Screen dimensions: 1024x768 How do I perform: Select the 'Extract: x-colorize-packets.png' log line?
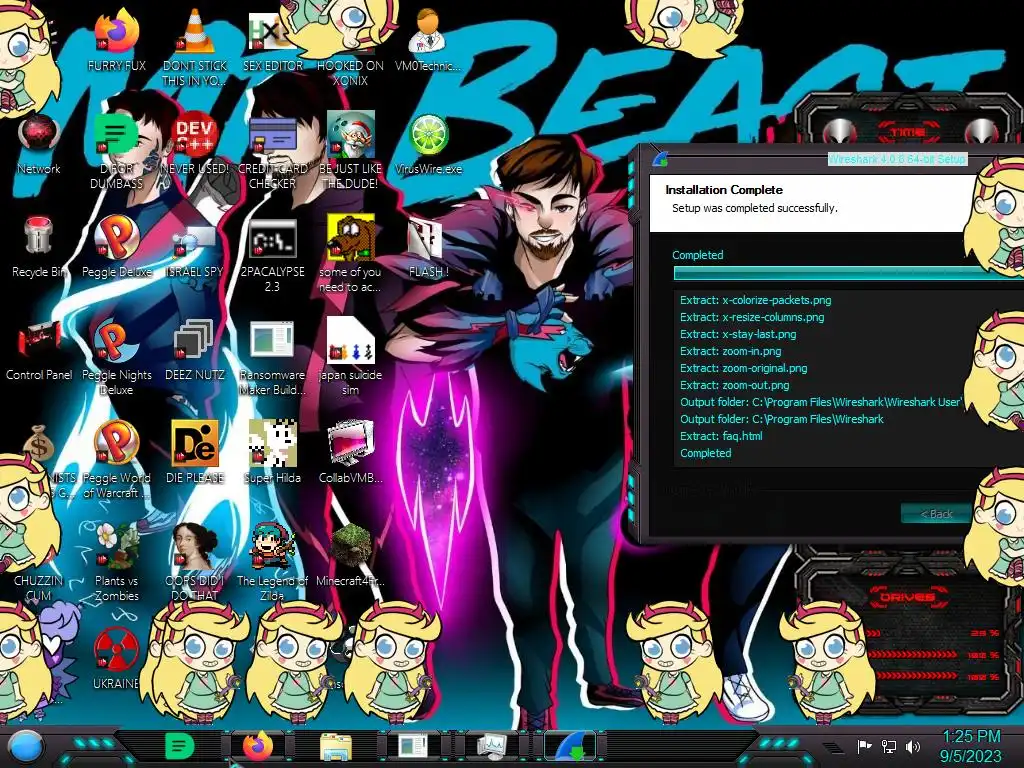pyautogui.click(x=756, y=300)
